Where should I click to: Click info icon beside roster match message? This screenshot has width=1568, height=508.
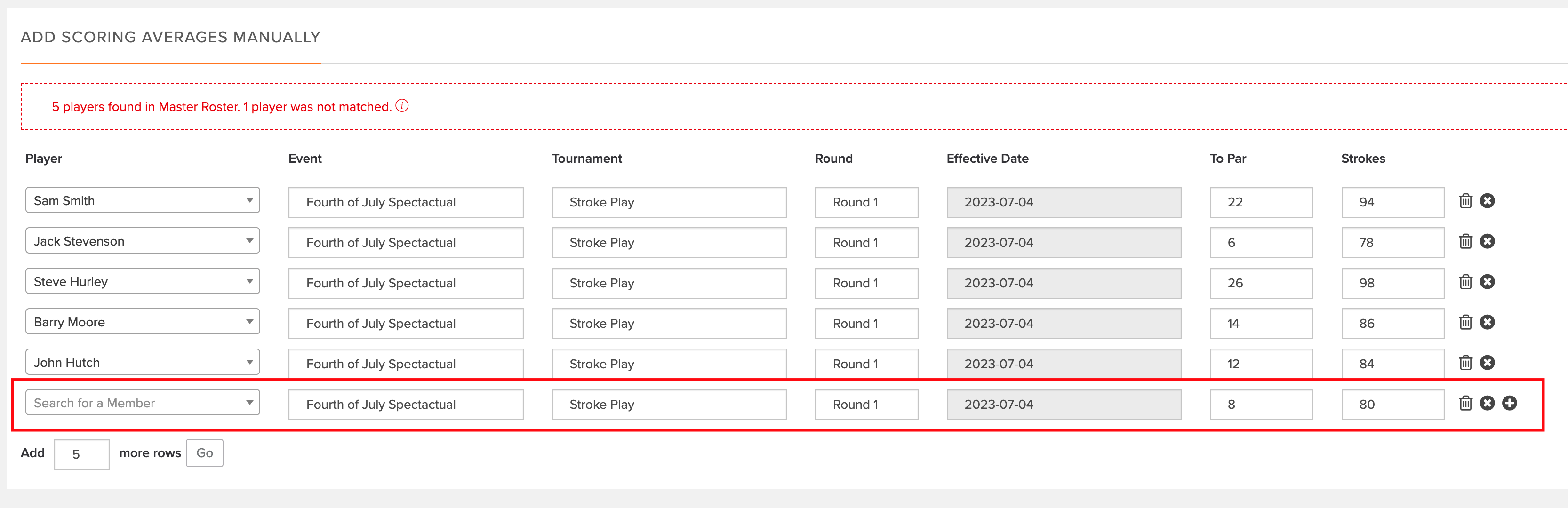(x=402, y=106)
